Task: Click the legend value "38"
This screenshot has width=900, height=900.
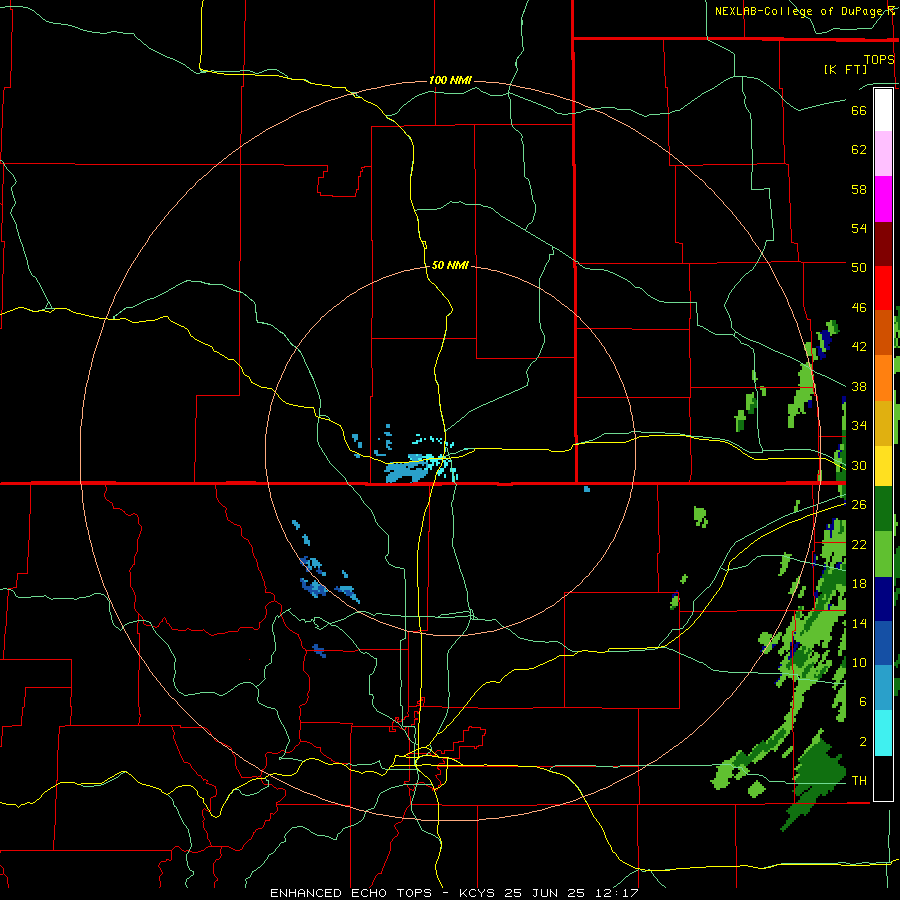Action: (x=859, y=386)
